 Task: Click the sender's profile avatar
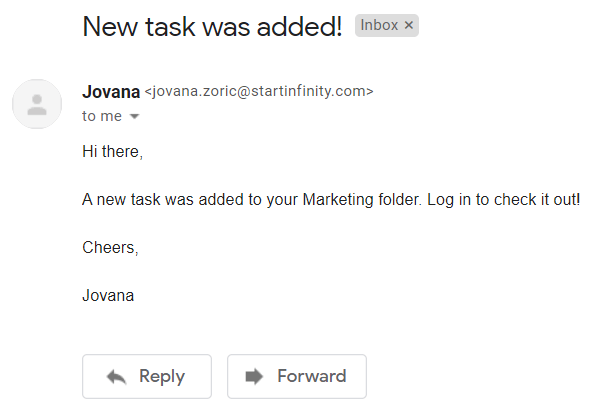click(x=37, y=104)
